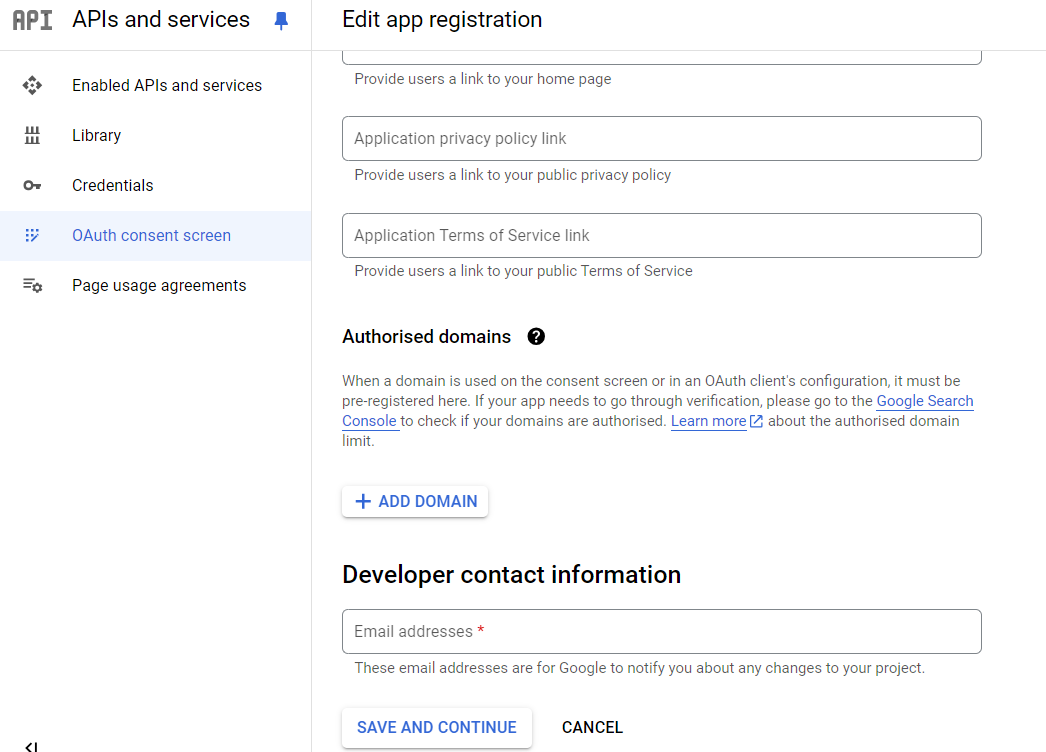Click the Page usage agreements icon
The height and width of the screenshot is (752, 1046).
(32, 286)
